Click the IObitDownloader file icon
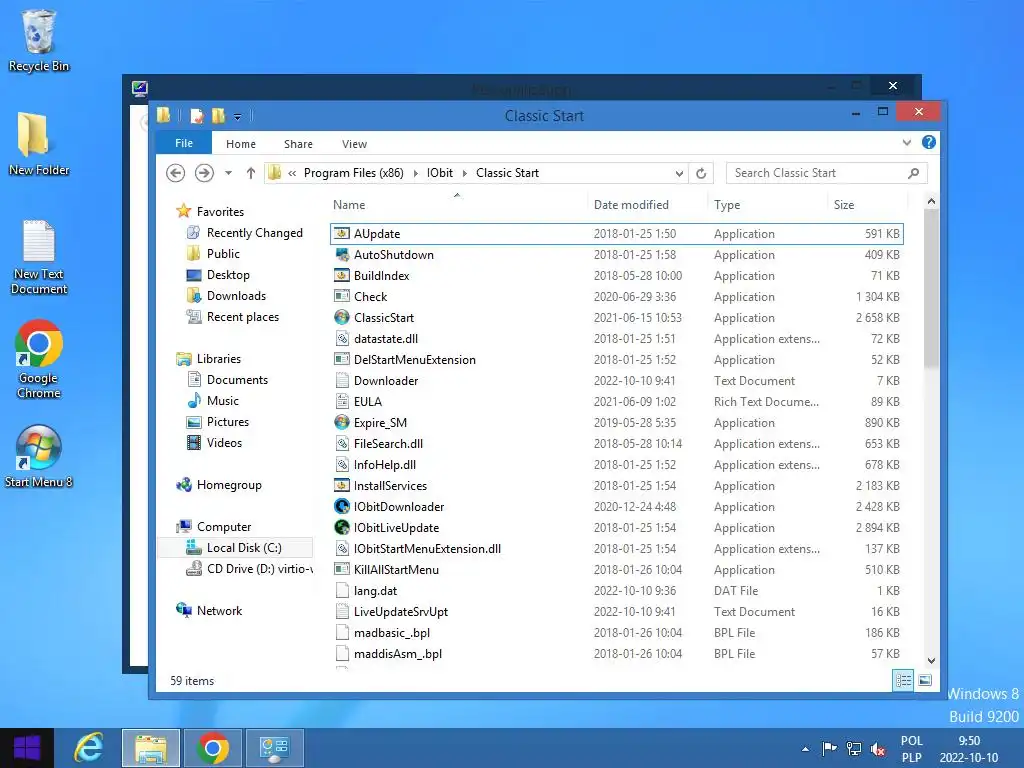 (342, 506)
